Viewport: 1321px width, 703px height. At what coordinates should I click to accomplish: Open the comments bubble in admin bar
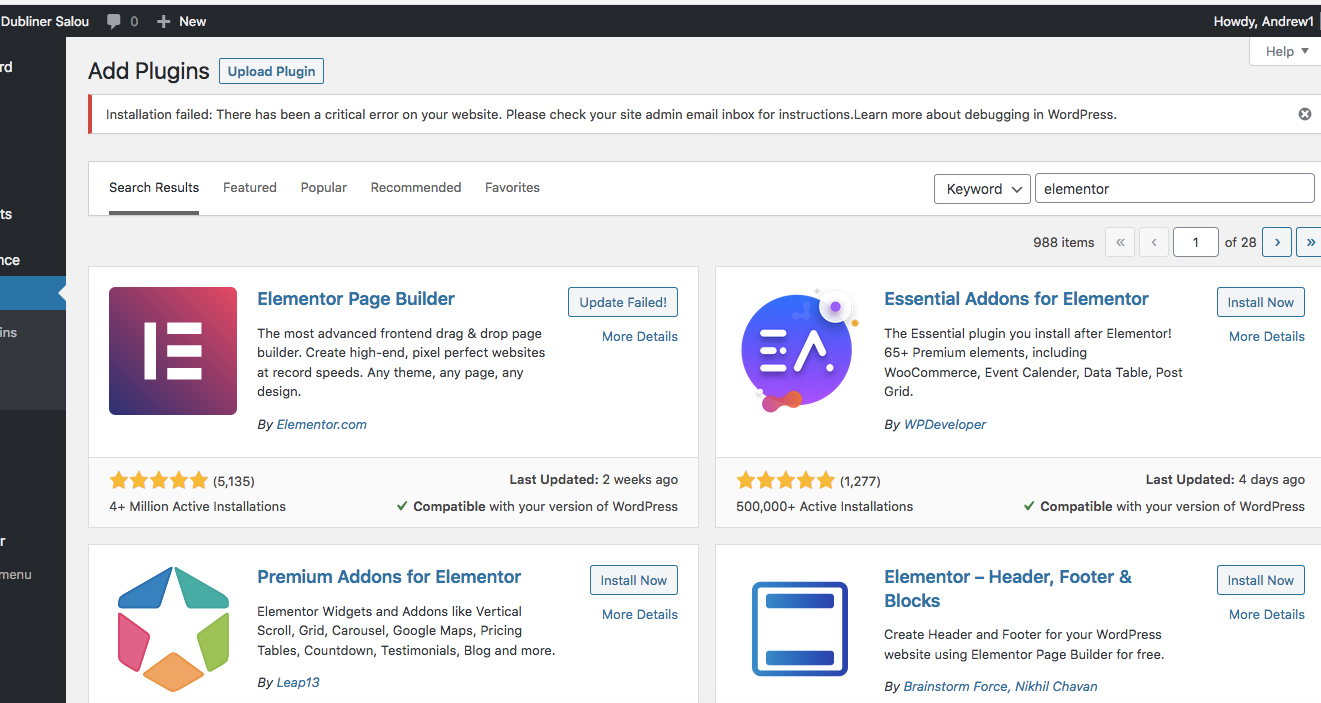click(122, 21)
